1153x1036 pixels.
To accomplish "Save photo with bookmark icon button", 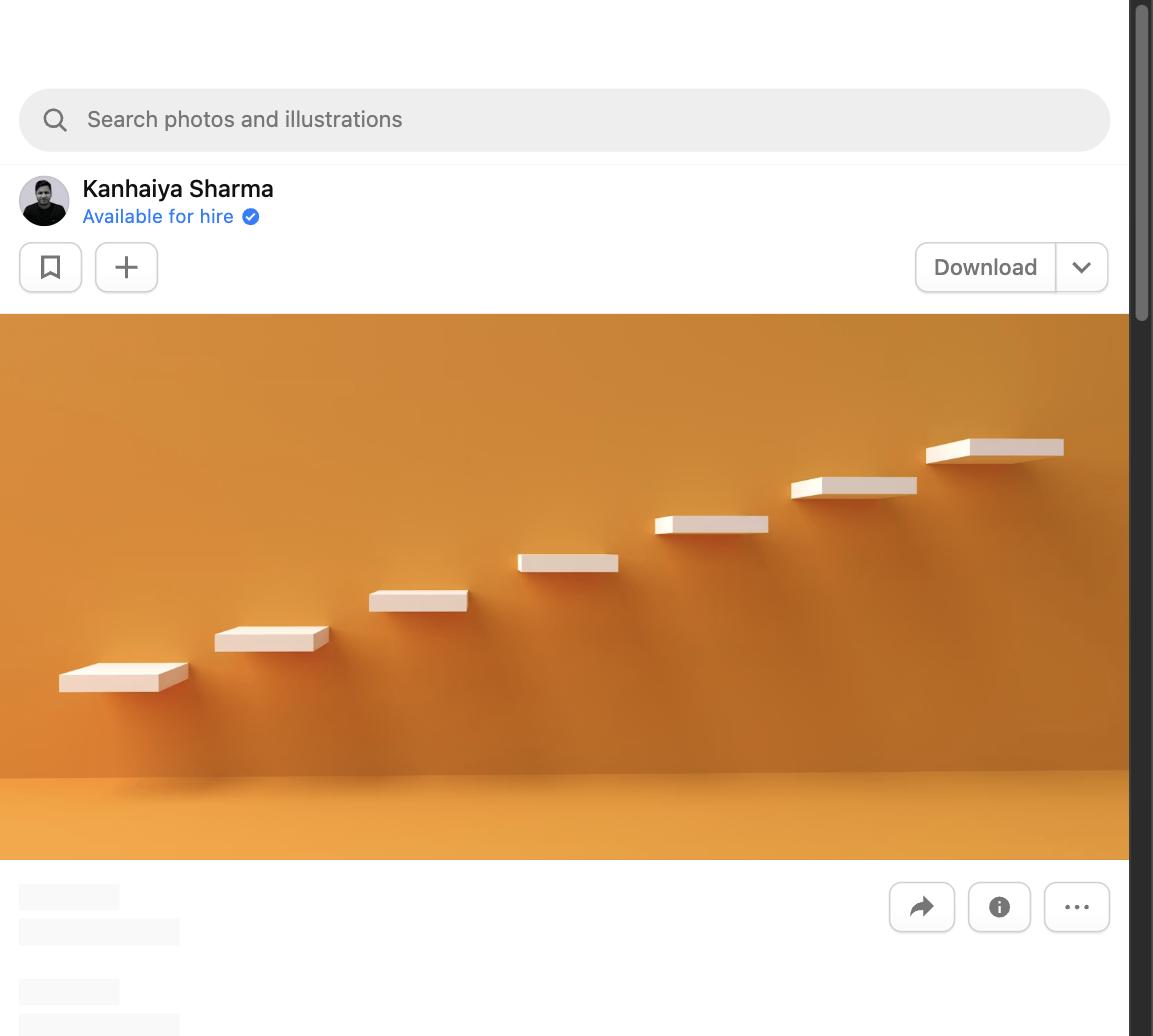I will tap(51, 267).
